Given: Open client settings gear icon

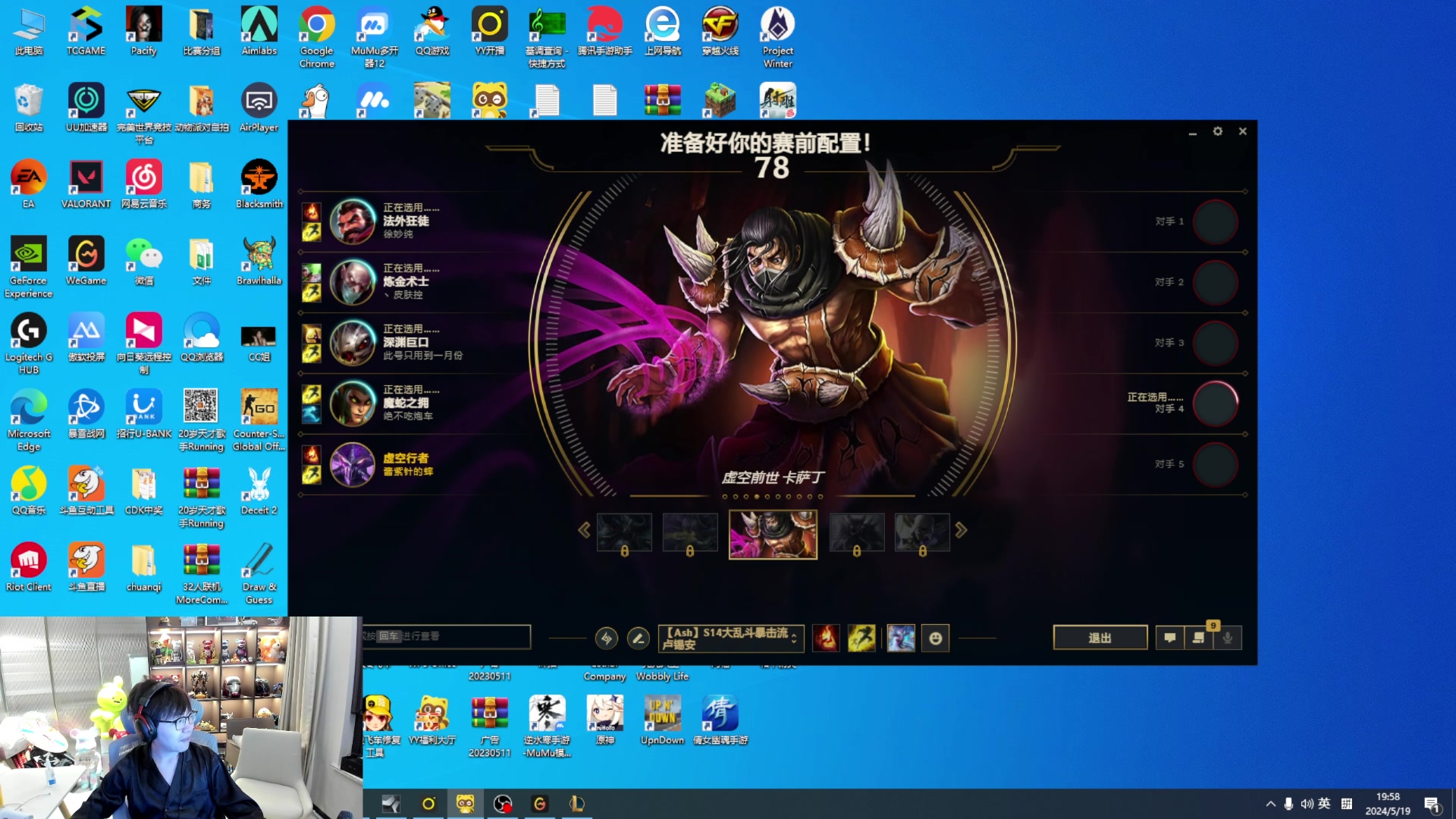Looking at the screenshot, I should pyautogui.click(x=1217, y=131).
